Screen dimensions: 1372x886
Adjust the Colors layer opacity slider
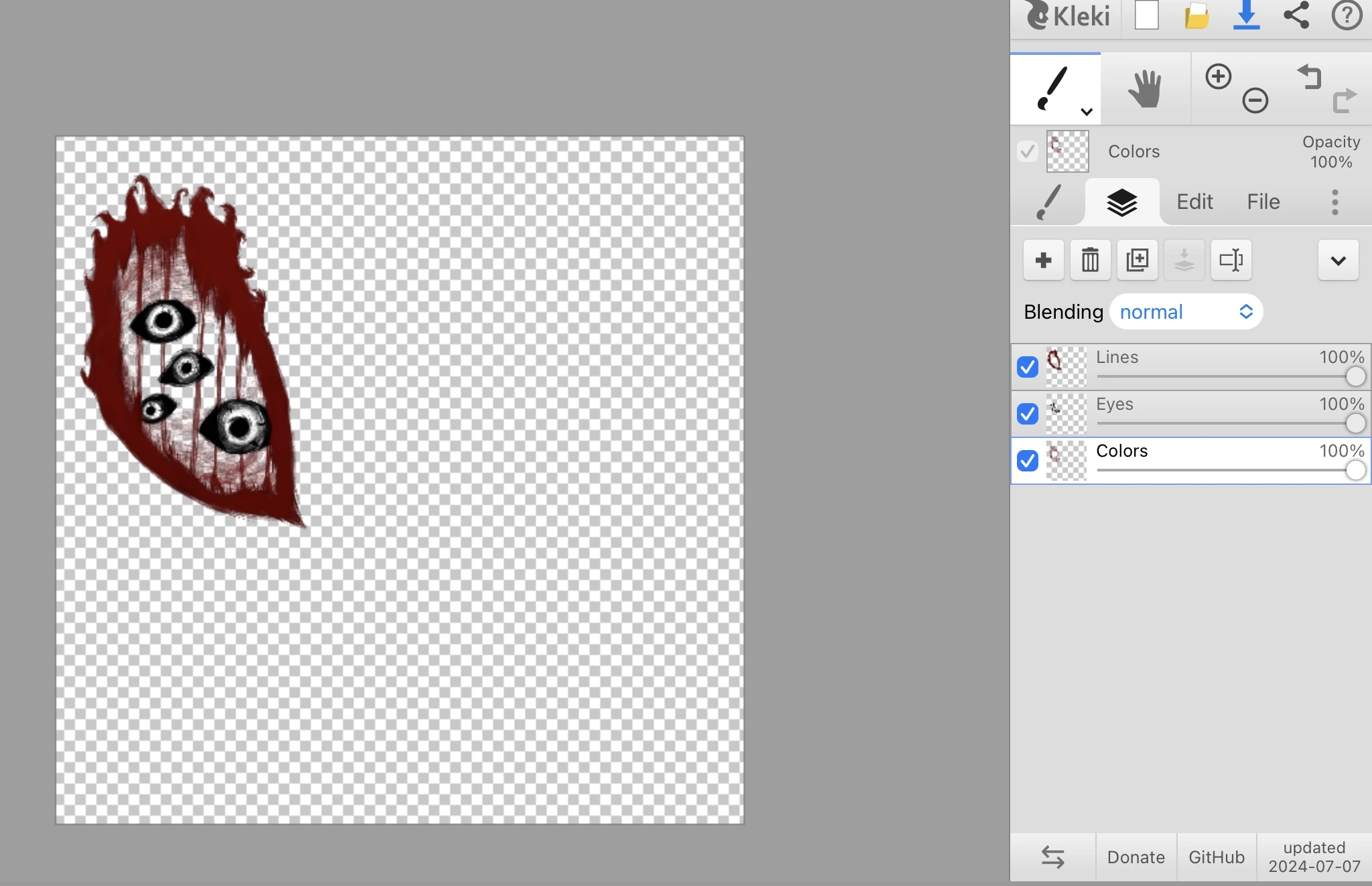(1356, 470)
